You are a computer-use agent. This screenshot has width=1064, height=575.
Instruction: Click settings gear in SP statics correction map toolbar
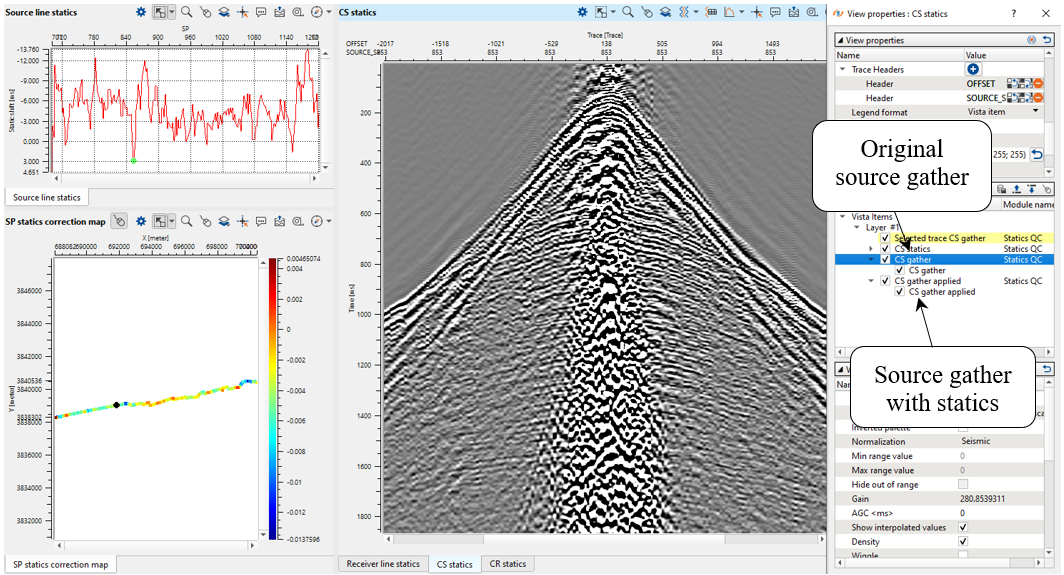click(x=141, y=220)
